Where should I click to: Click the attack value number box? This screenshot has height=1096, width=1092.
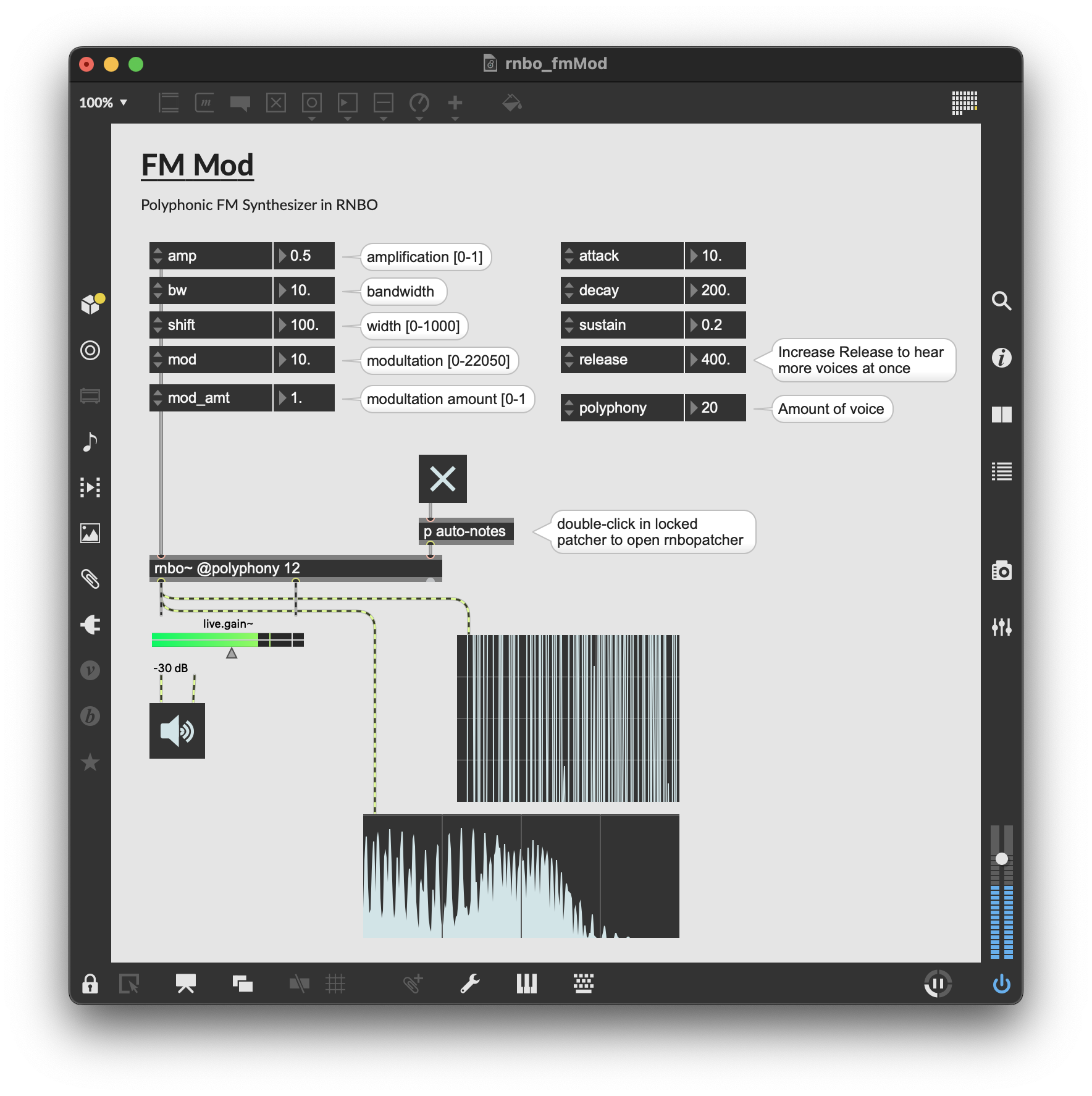point(715,256)
